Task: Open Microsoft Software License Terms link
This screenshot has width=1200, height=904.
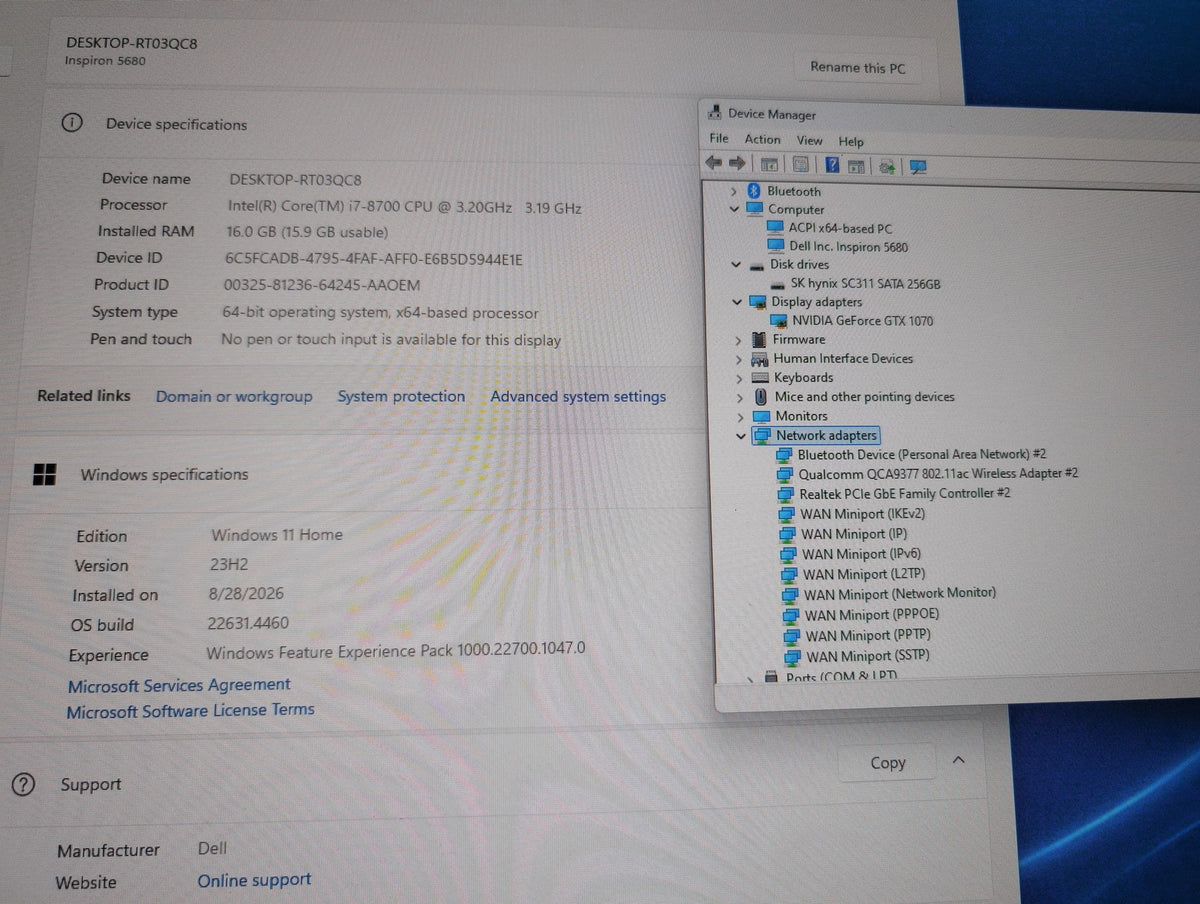Action: click(190, 711)
